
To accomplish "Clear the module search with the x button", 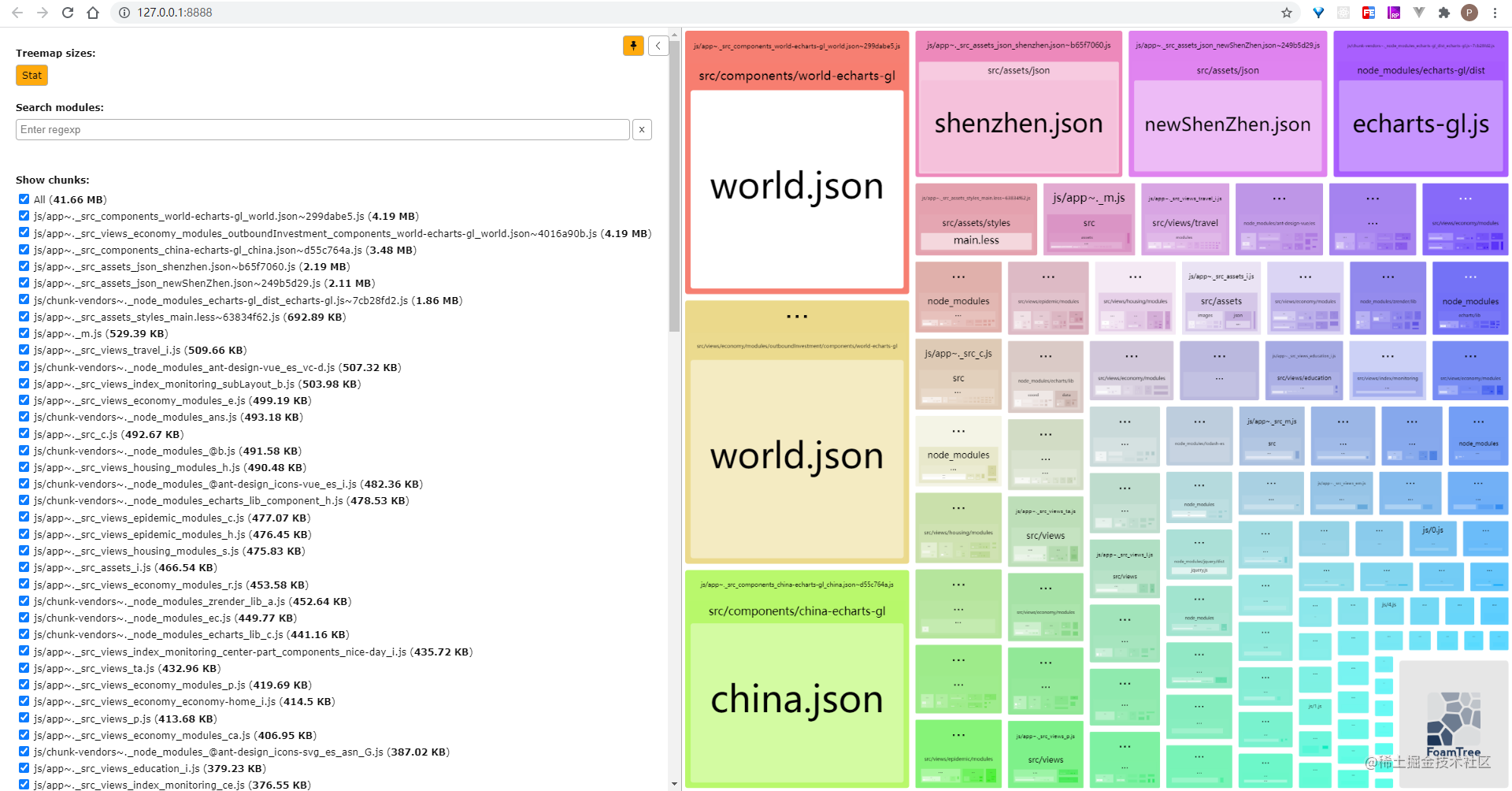I will click(642, 129).
